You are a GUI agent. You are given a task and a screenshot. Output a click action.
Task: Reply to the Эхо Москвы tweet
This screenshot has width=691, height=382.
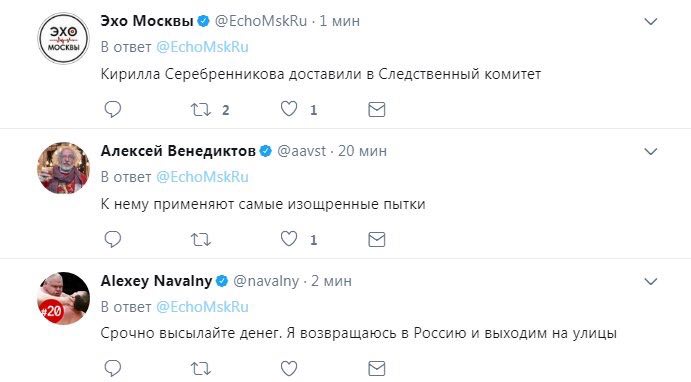[112, 109]
